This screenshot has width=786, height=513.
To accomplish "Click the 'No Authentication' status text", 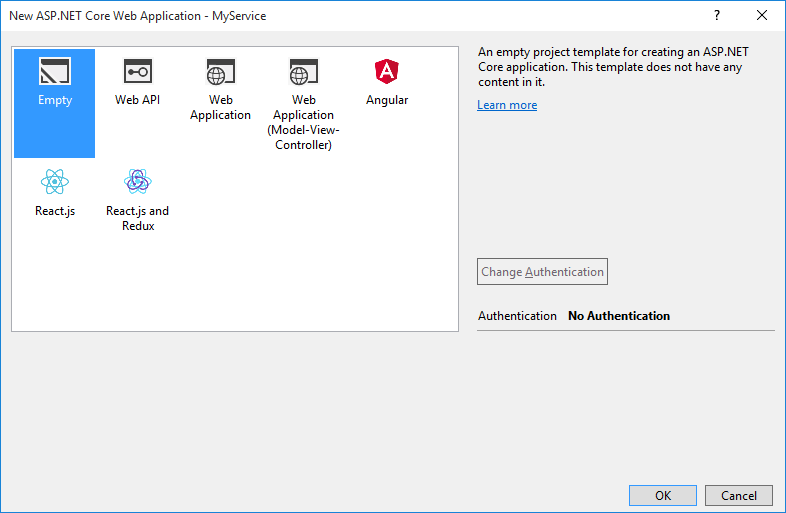I will pyautogui.click(x=619, y=316).
